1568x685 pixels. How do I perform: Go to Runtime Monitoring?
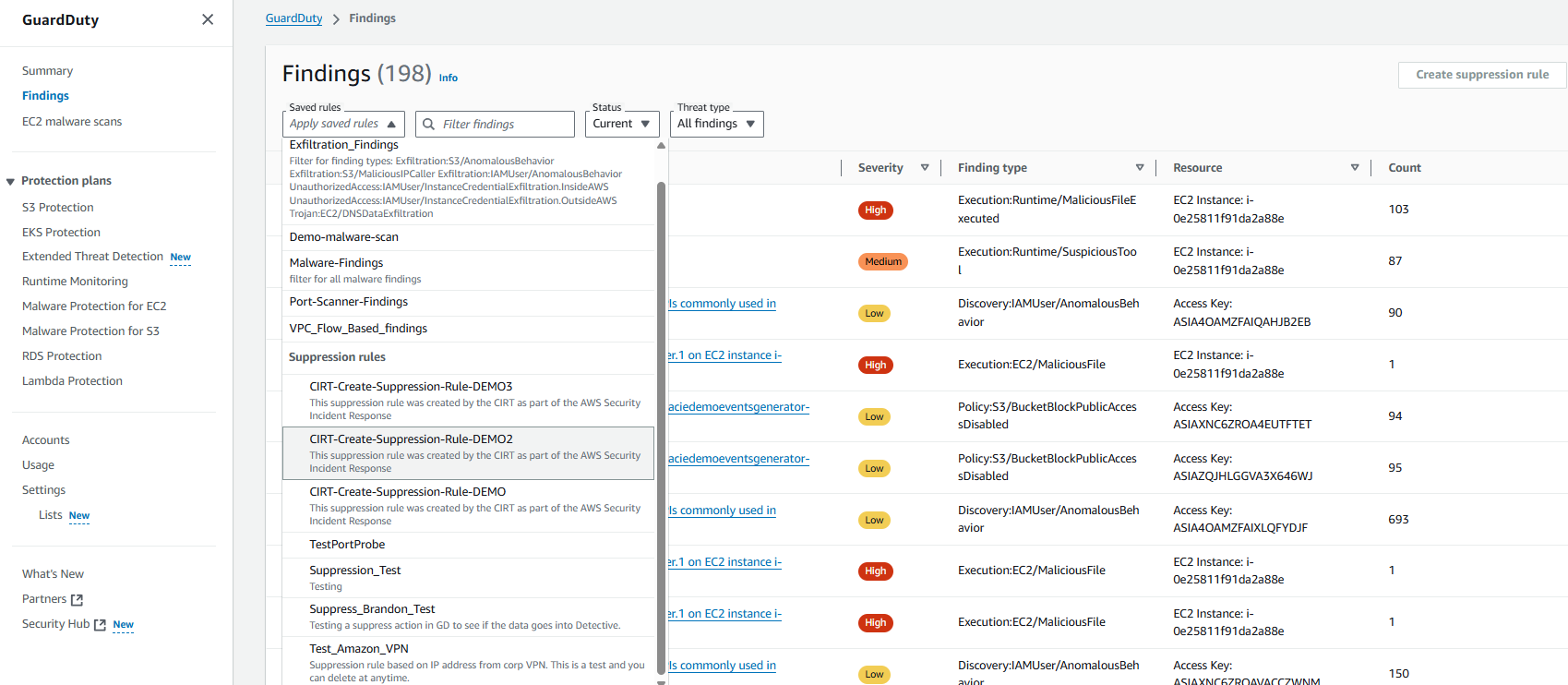click(75, 282)
